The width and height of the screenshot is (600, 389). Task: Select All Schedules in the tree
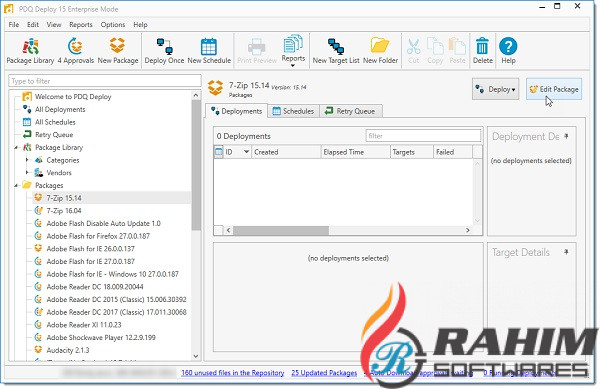coord(55,122)
